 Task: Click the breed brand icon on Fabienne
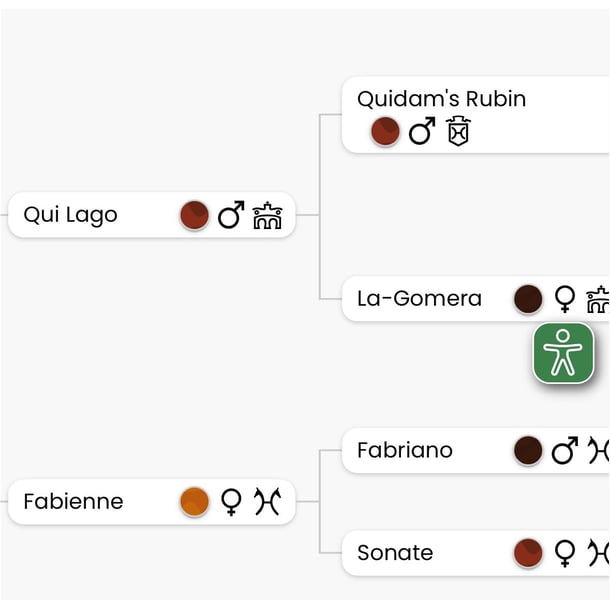point(266,502)
